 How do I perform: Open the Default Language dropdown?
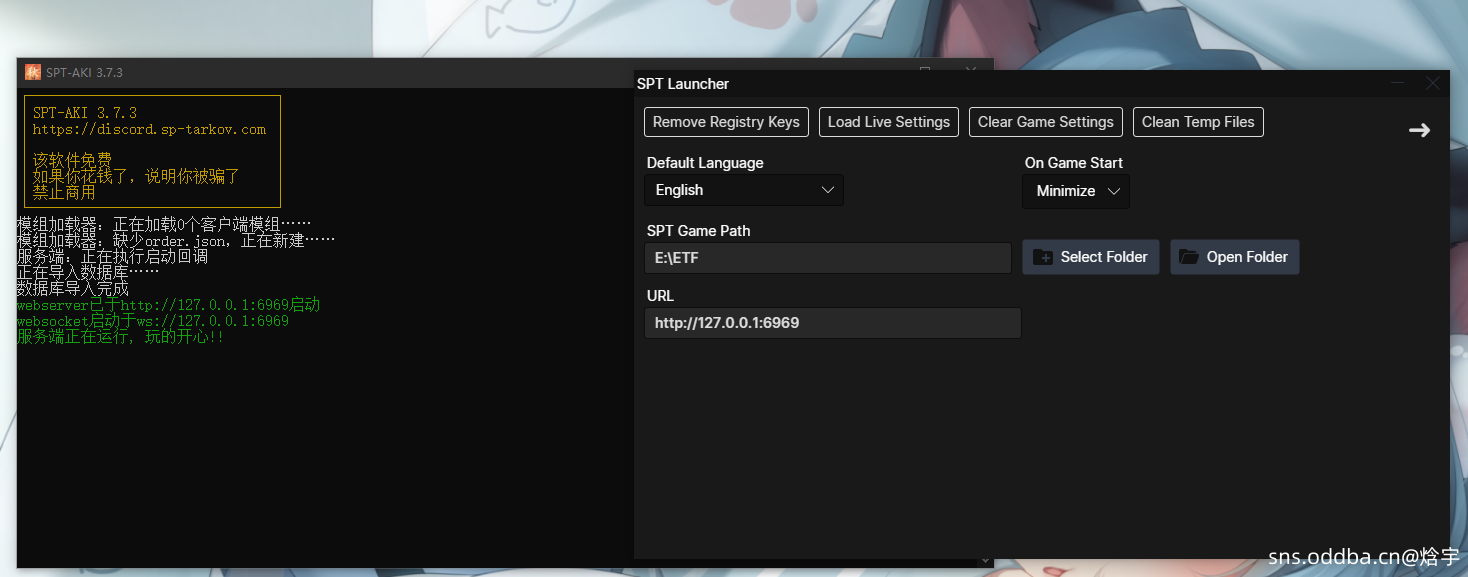click(x=744, y=190)
